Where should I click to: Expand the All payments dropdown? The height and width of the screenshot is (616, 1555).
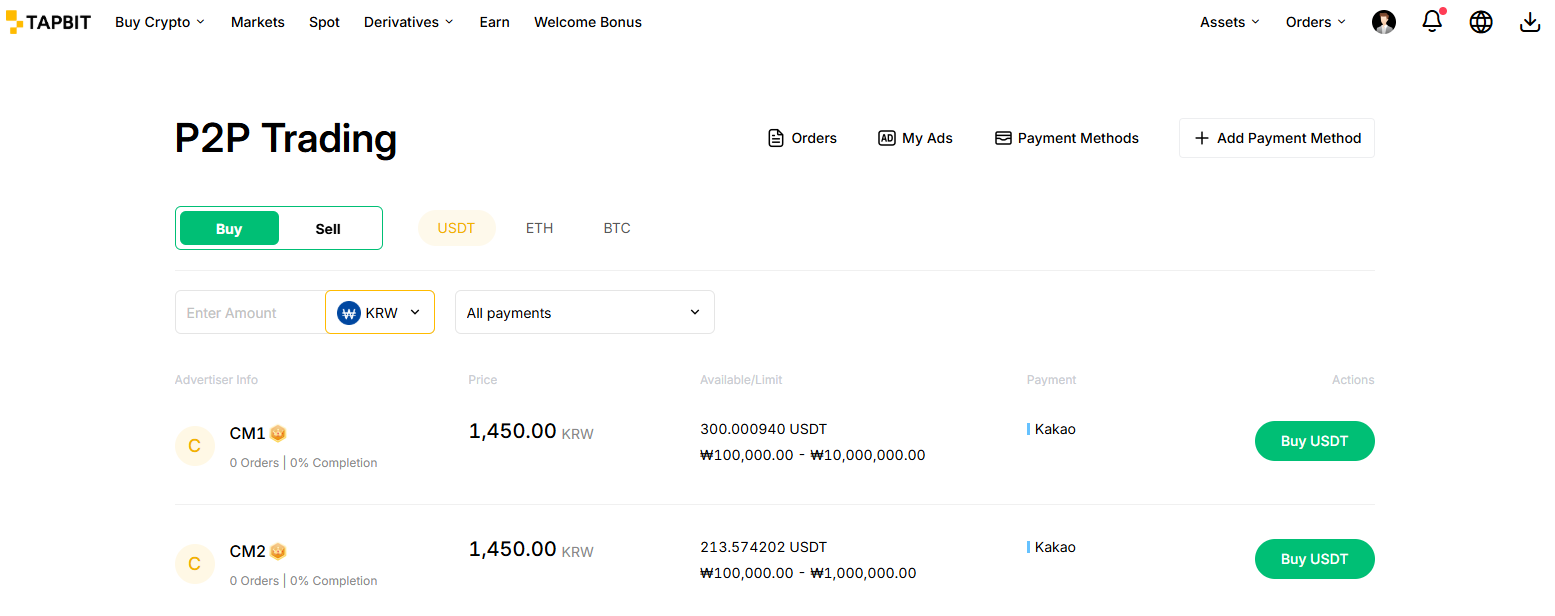click(x=584, y=313)
